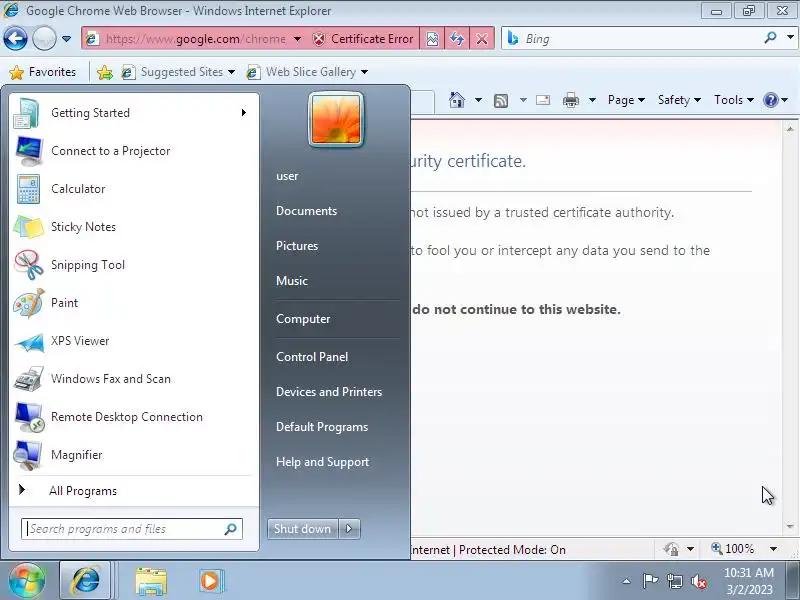Open the Favorites star button
The height and width of the screenshot is (600, 800).
43,72
